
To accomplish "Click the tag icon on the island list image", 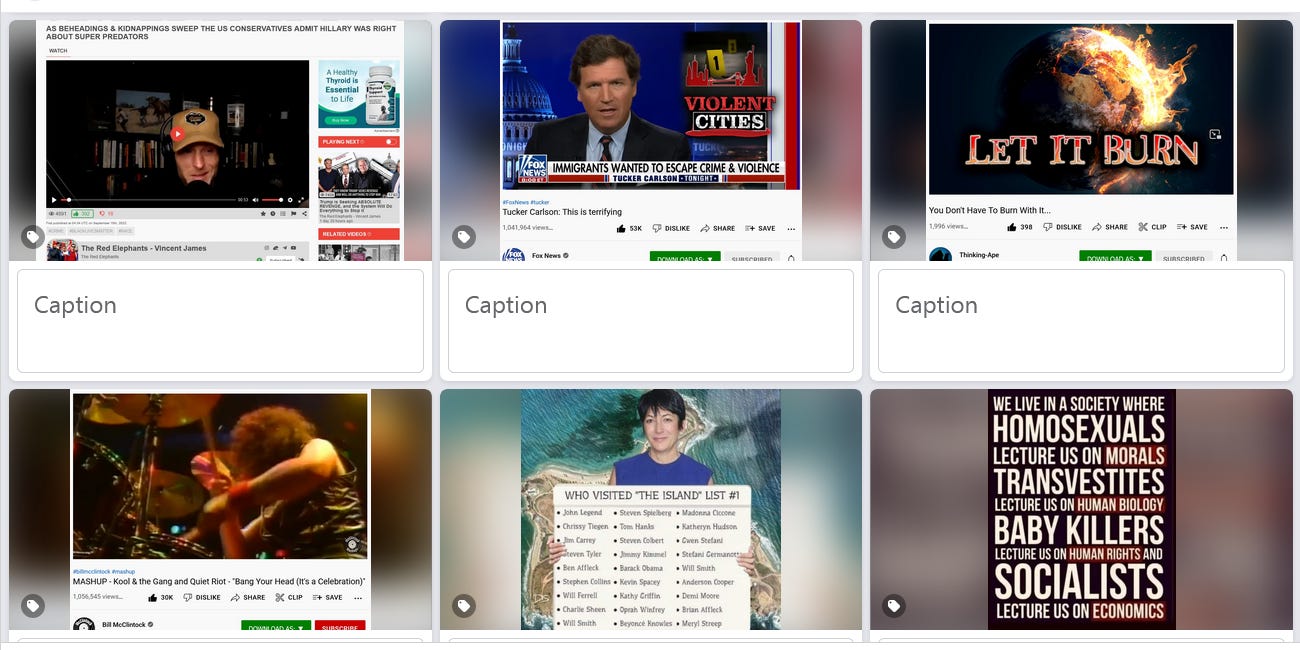I will pyautogui.click(x=464, y=606).
